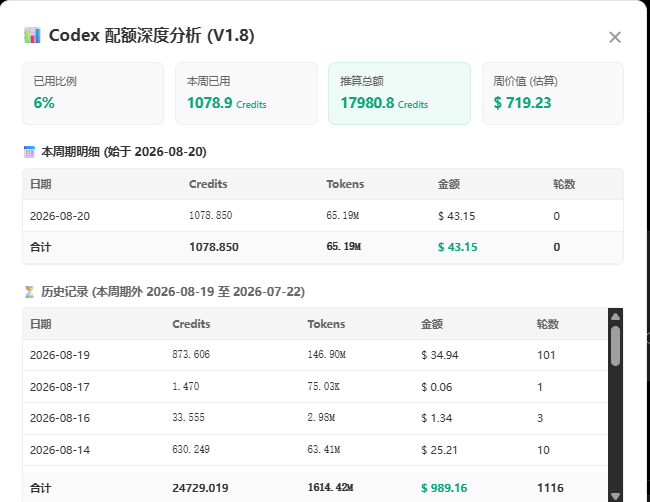The image size is (650, 502).
Task: Click credits value 1078.850 in 2026-08-20 row
Action: click(211, 216)
